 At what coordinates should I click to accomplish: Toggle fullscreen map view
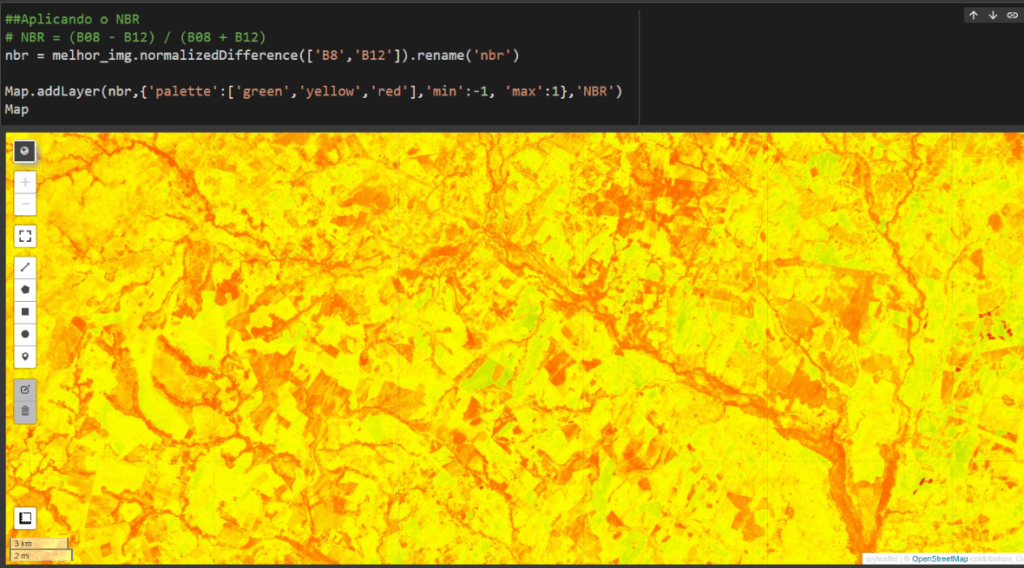(25, 236)
